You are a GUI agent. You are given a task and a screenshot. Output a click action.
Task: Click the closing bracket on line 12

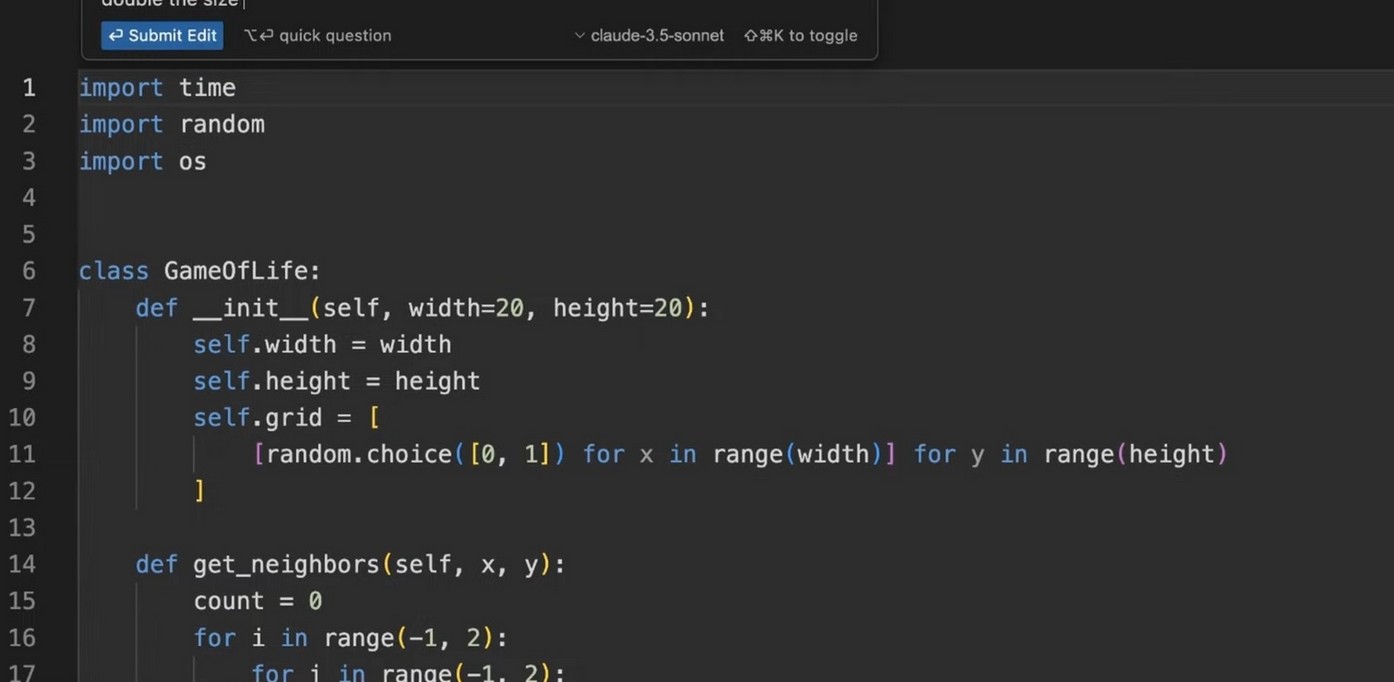(200, 491)
